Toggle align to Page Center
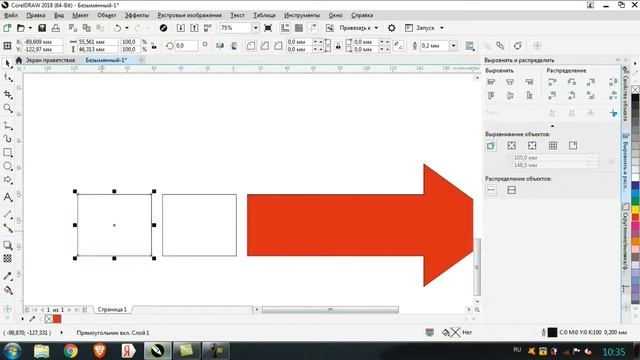The height and width of the screenshot is (360, 640). (532, 146)
